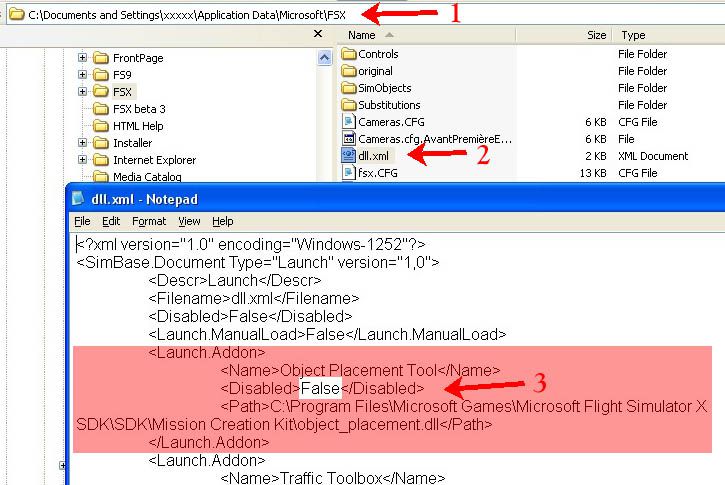
Task: Click the Substitutions folder icon
Action: [x=349, y=105]
